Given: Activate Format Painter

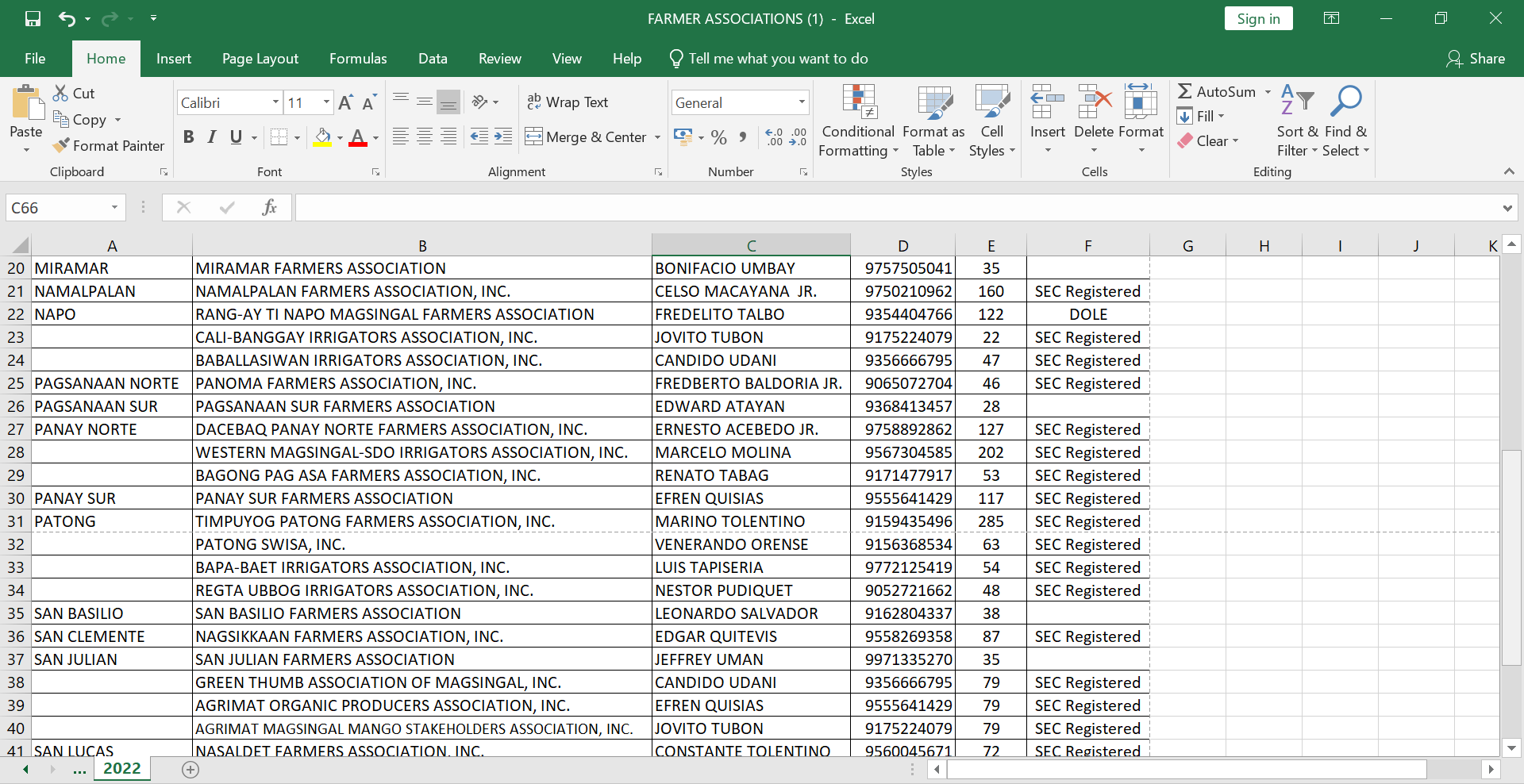Looking at the screenshot, I should click(109, 145).
